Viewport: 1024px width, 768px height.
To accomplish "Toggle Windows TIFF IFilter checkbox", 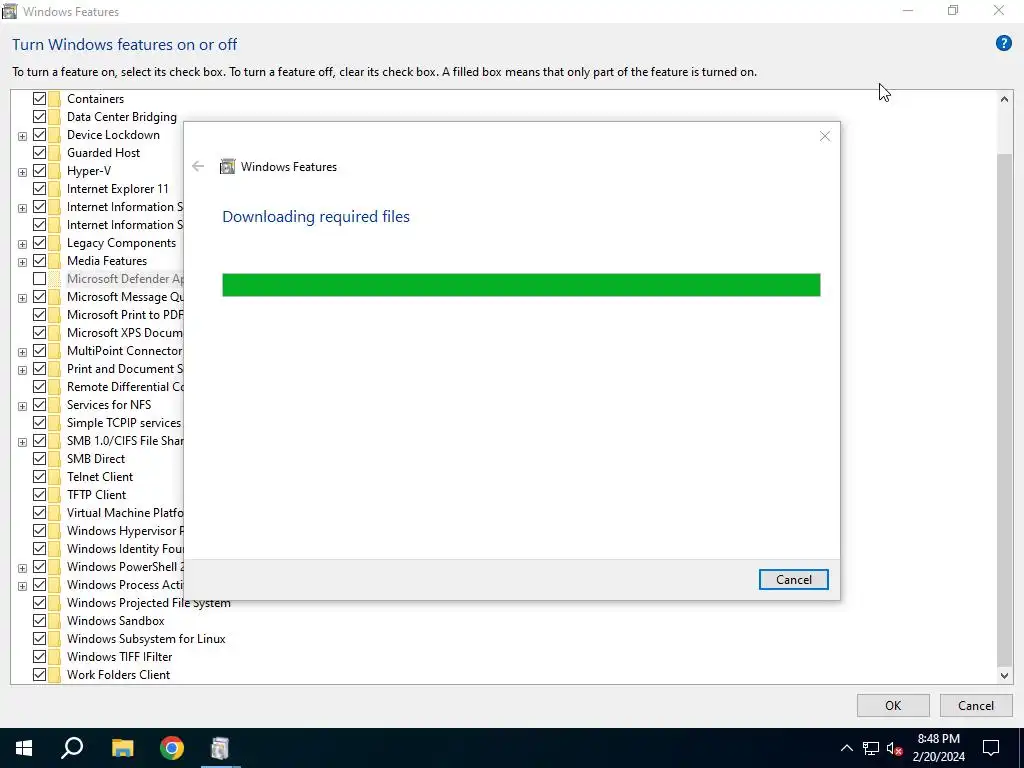I will [x=39, y=657].
